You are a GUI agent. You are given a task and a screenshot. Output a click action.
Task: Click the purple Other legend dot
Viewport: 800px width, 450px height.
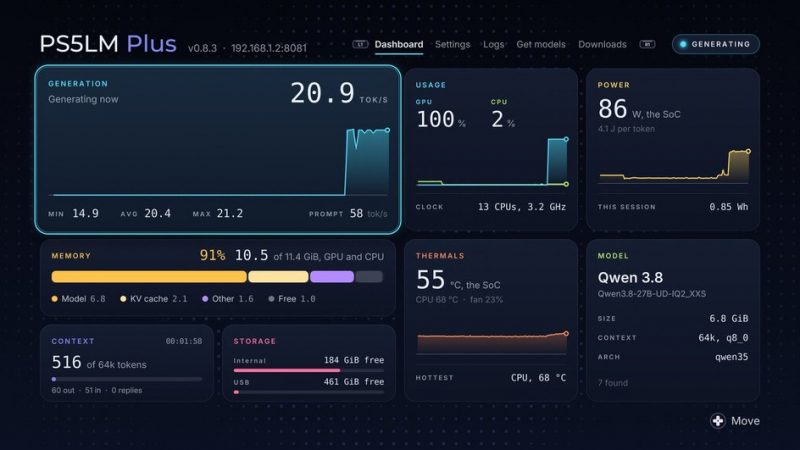point(205,299)
